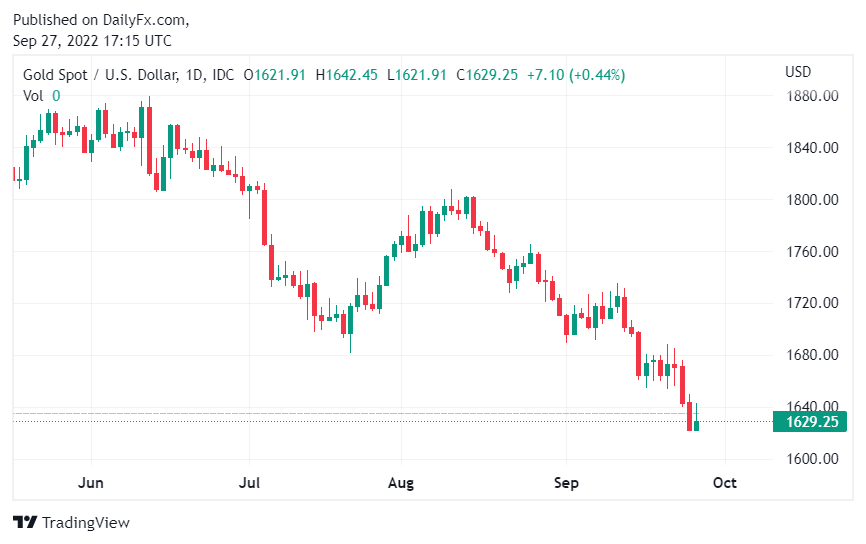Click the +7.10 (+0.44%) change value
Image resolution: width=866 pixels, height=544 pixels.
point(575,74)
